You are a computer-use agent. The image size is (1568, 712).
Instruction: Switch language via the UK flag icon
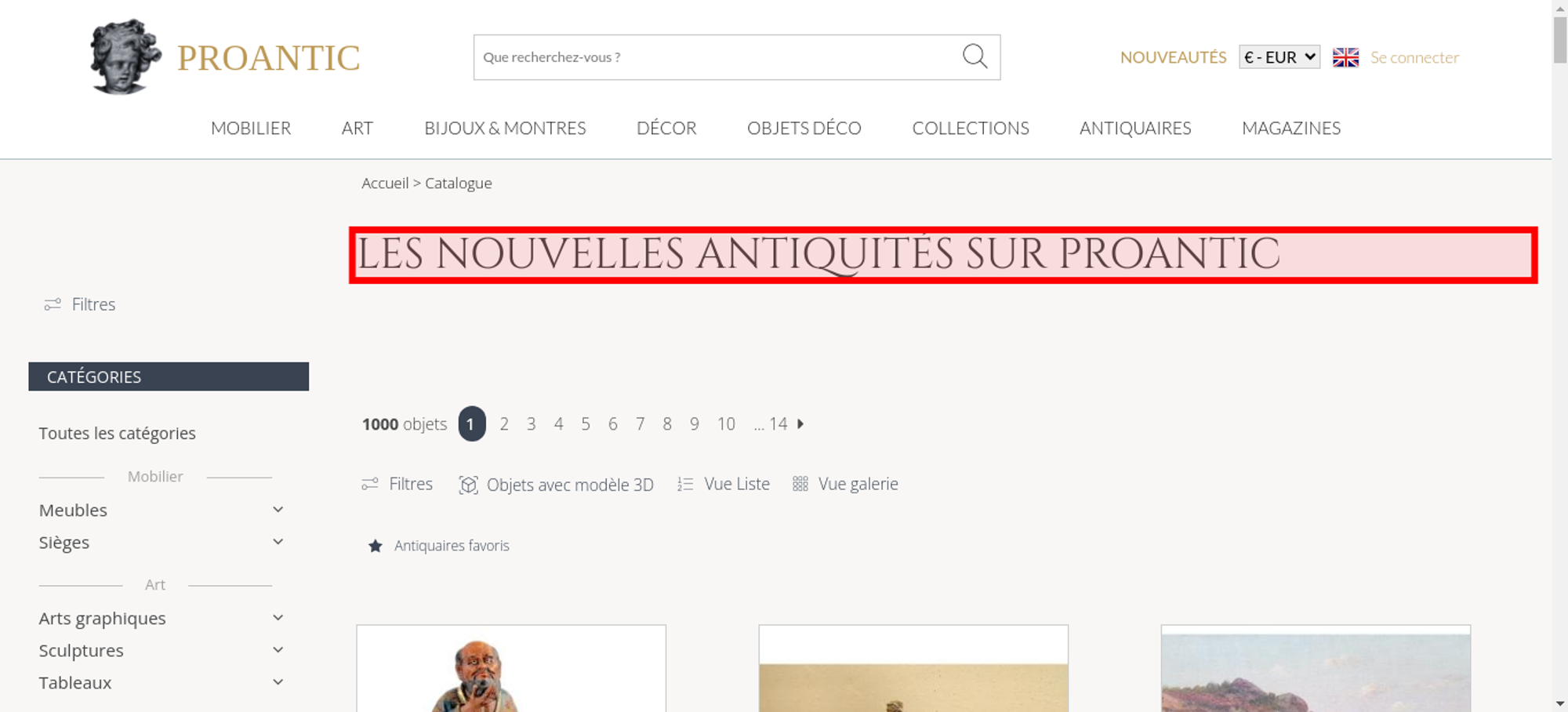(1345, 57)
